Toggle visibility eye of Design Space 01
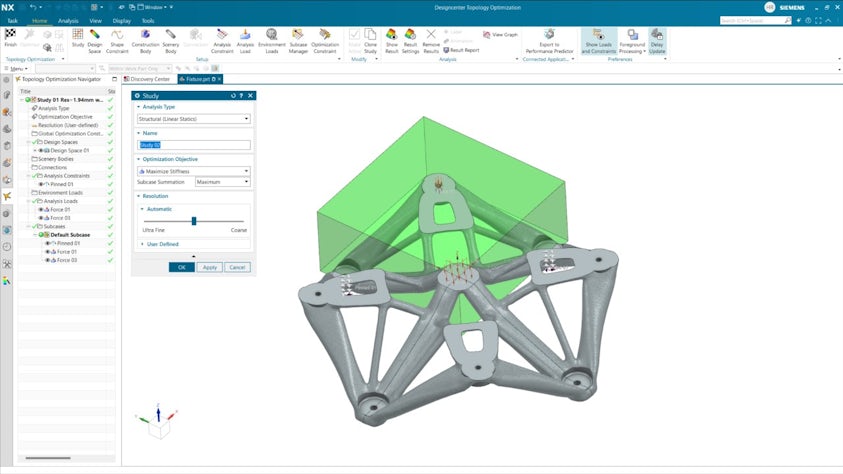This screenshot has width=843, height=474. (x=41, y=150)
